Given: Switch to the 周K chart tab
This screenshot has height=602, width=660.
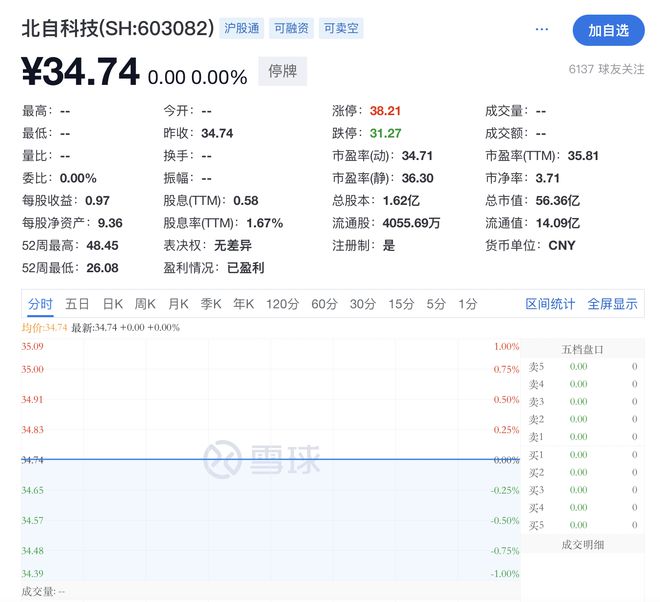Looking at the screenshot, I should click(x=145, y=304).
